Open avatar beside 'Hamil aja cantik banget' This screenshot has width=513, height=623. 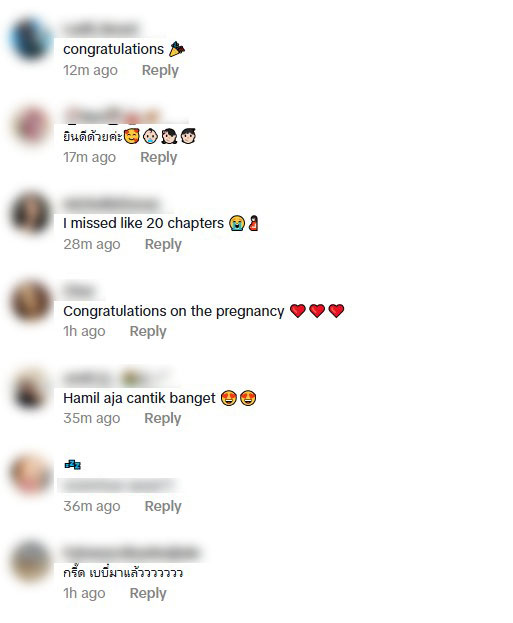[x=31, y=387]
